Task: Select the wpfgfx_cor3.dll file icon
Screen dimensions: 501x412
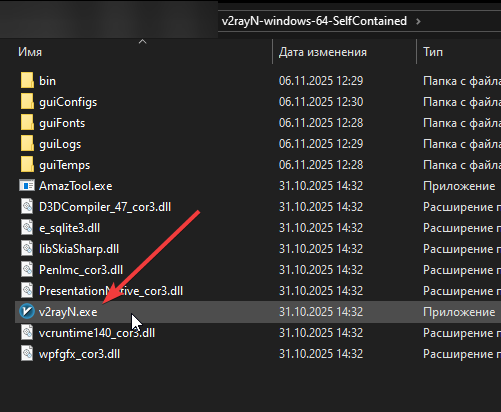Action: (x=27, y=354)
